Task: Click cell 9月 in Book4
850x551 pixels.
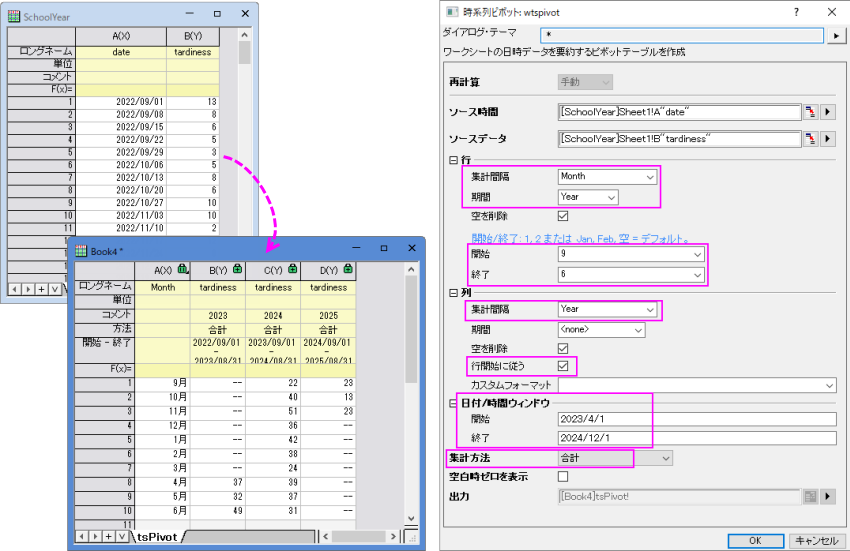Action: click(x=162, y=383)
